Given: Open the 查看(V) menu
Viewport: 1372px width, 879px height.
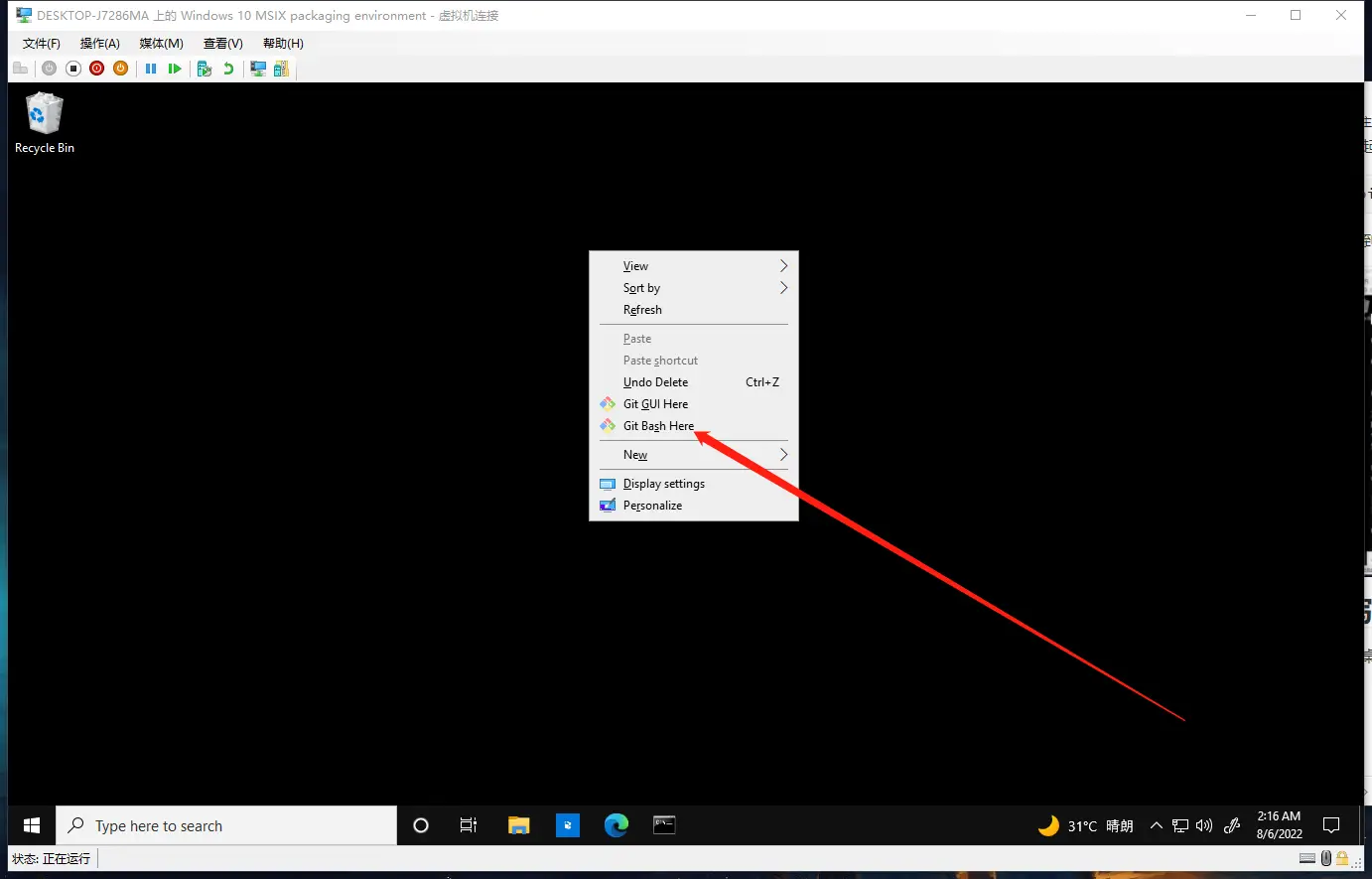Looking at the screenshot, I should click(223, 44).
